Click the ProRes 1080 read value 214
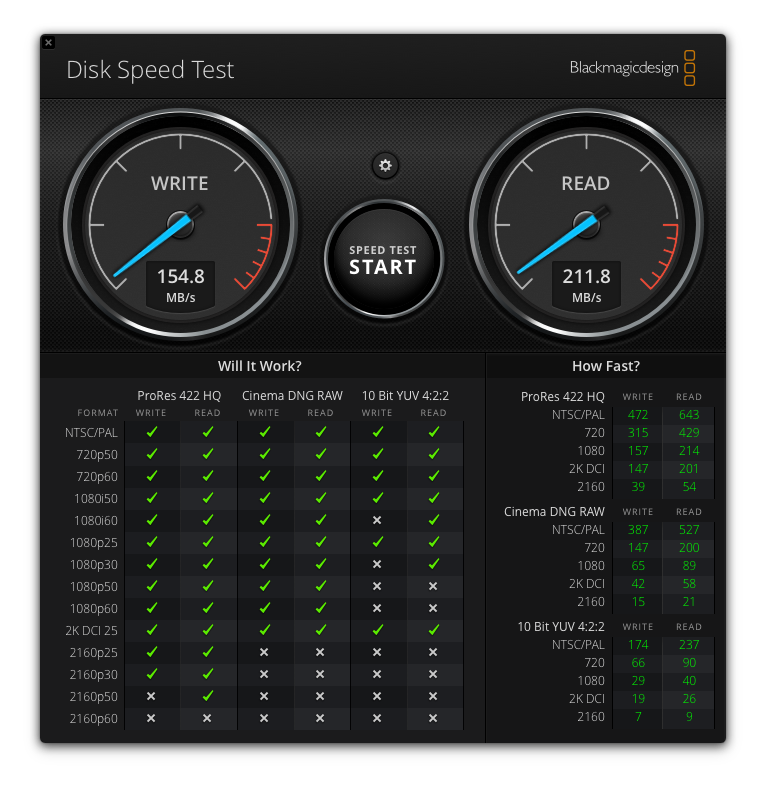This screenshot has width=766, height=790. tap(689, 451)
